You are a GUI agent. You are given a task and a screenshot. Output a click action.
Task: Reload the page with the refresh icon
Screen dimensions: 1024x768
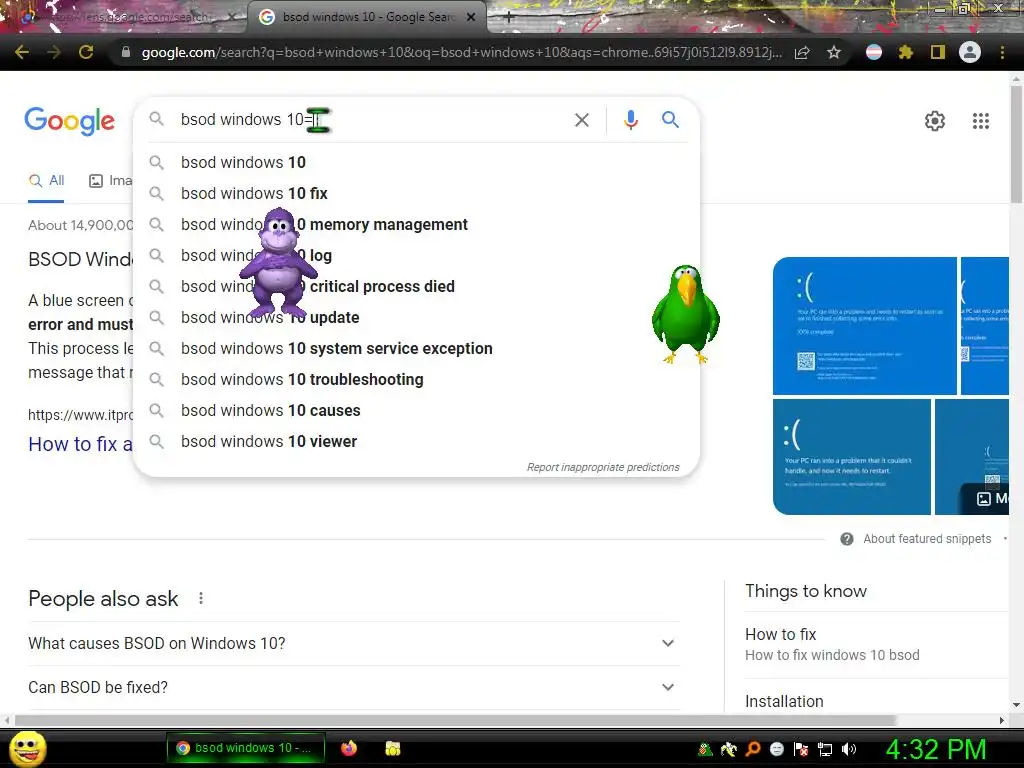(x=86, y=52)
